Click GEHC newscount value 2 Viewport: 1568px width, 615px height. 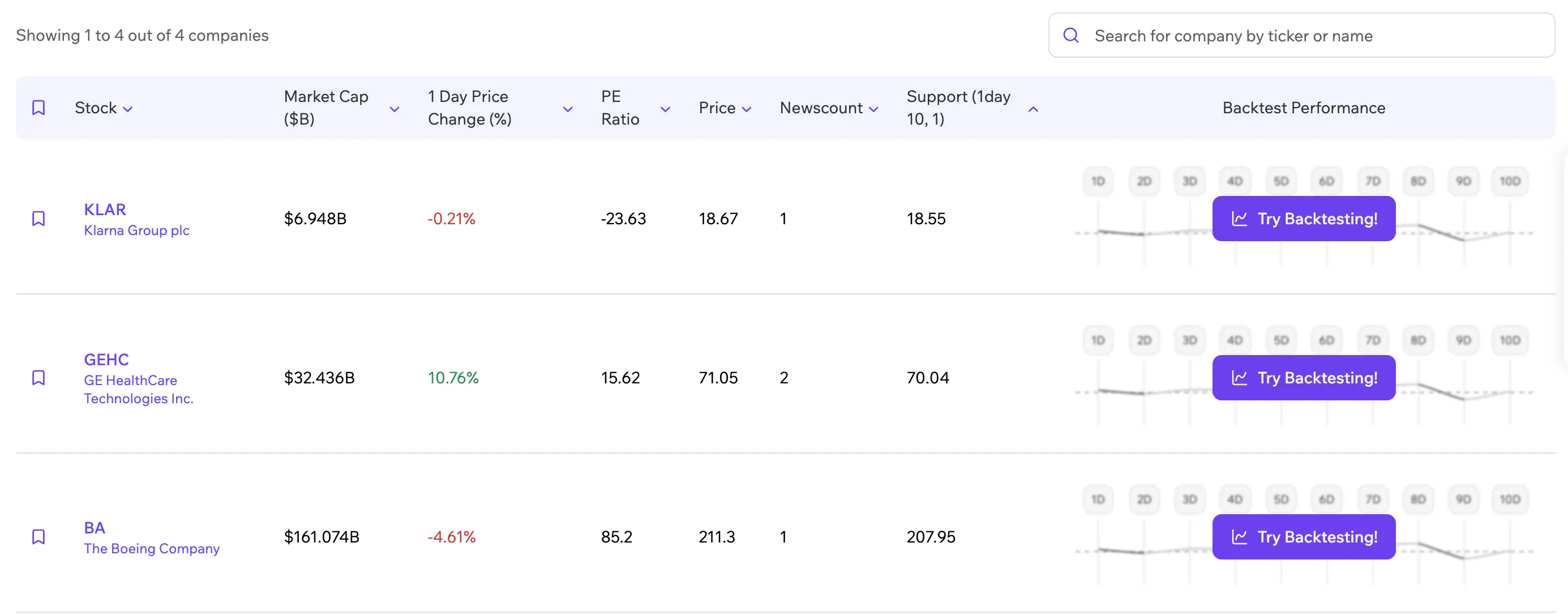(784, 378)
